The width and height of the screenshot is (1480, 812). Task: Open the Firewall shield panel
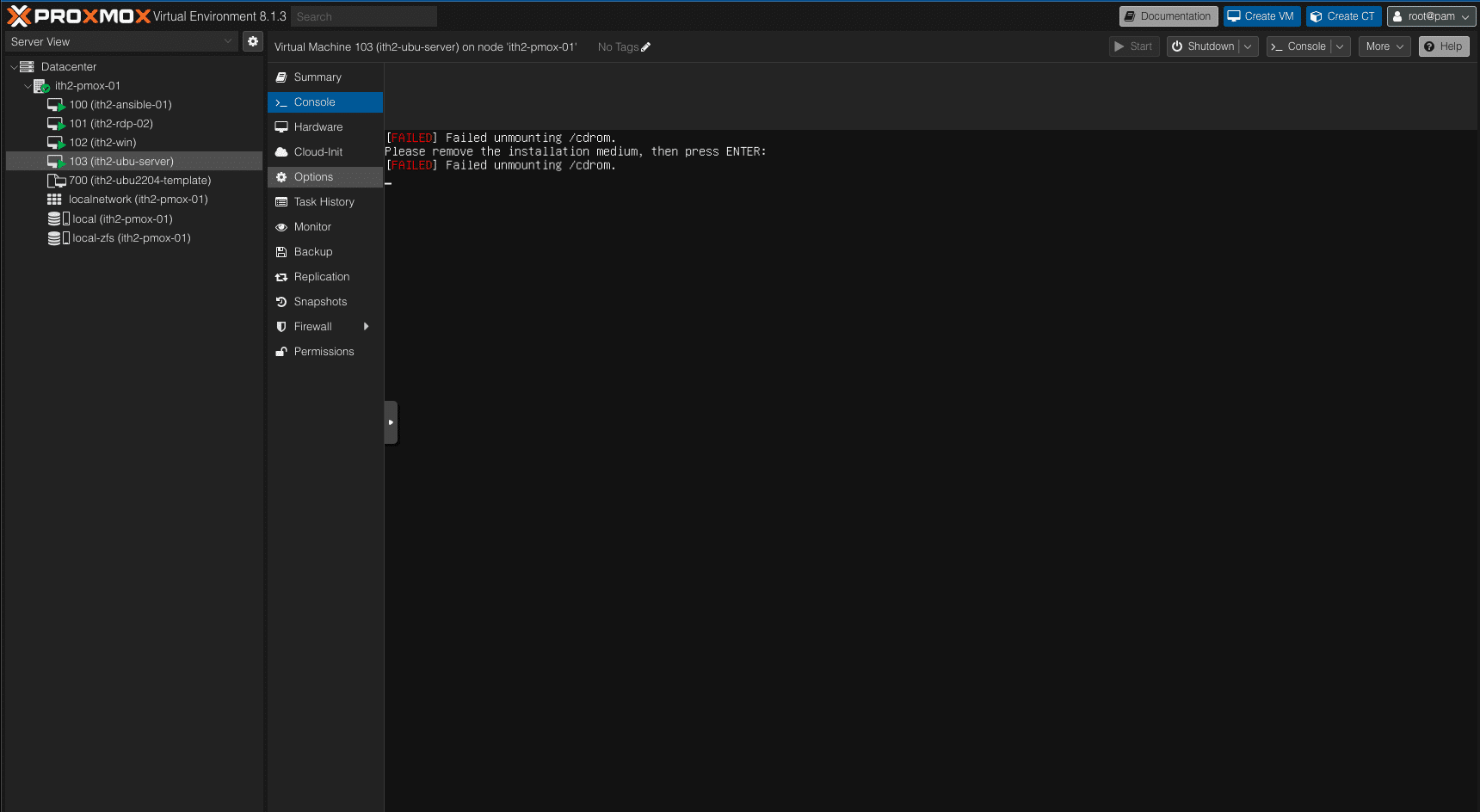[313, 326]
